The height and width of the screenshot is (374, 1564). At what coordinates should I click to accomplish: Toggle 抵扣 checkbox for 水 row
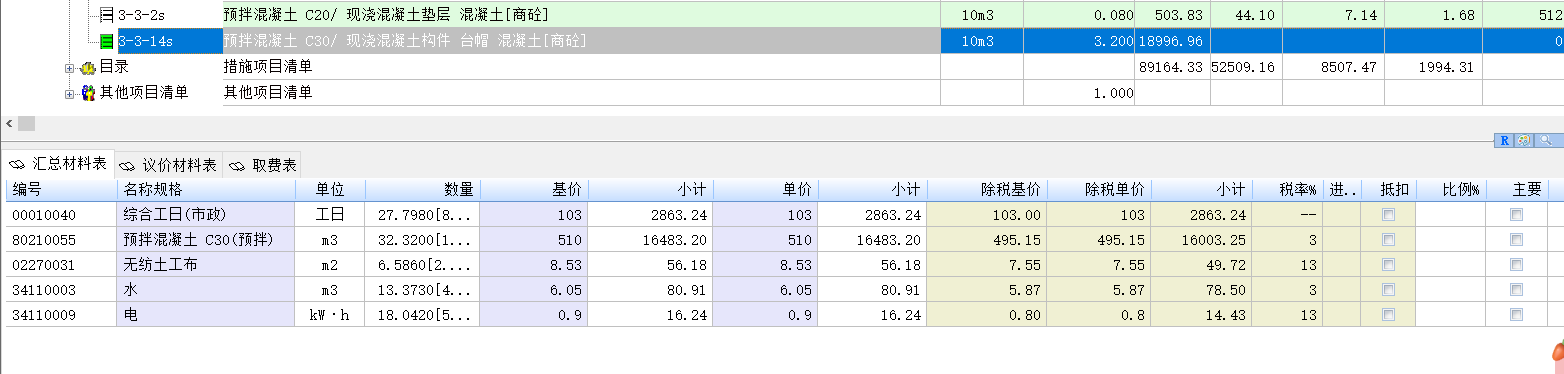click(x=1387, y=290)
